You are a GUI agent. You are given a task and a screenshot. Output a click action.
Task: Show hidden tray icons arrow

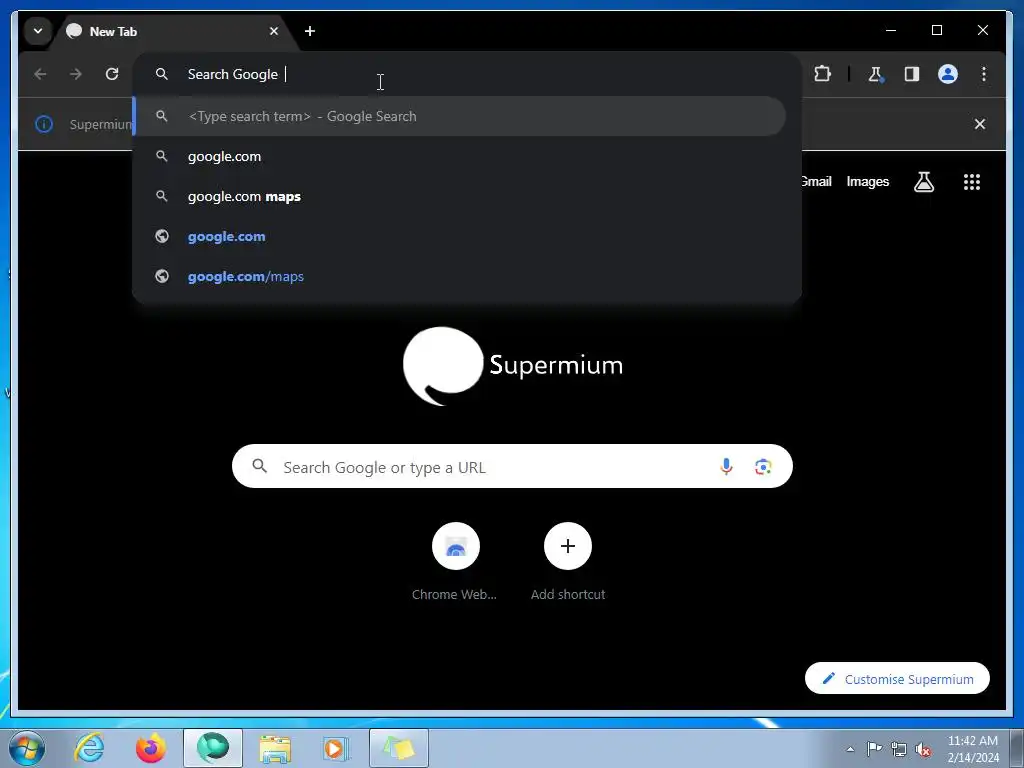[850, 749]
